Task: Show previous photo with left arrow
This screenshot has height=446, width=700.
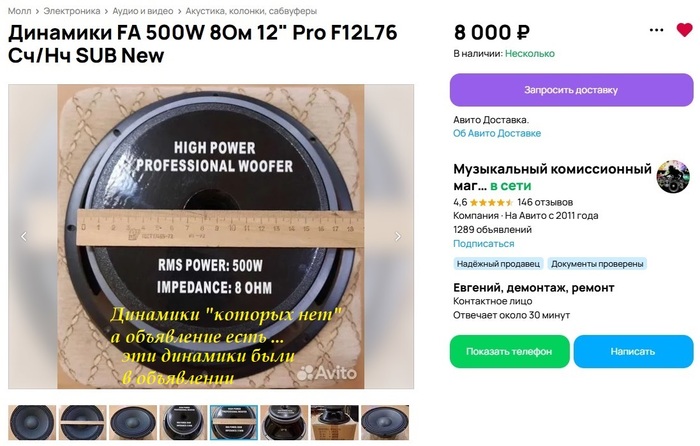Action: pos(24,236)
